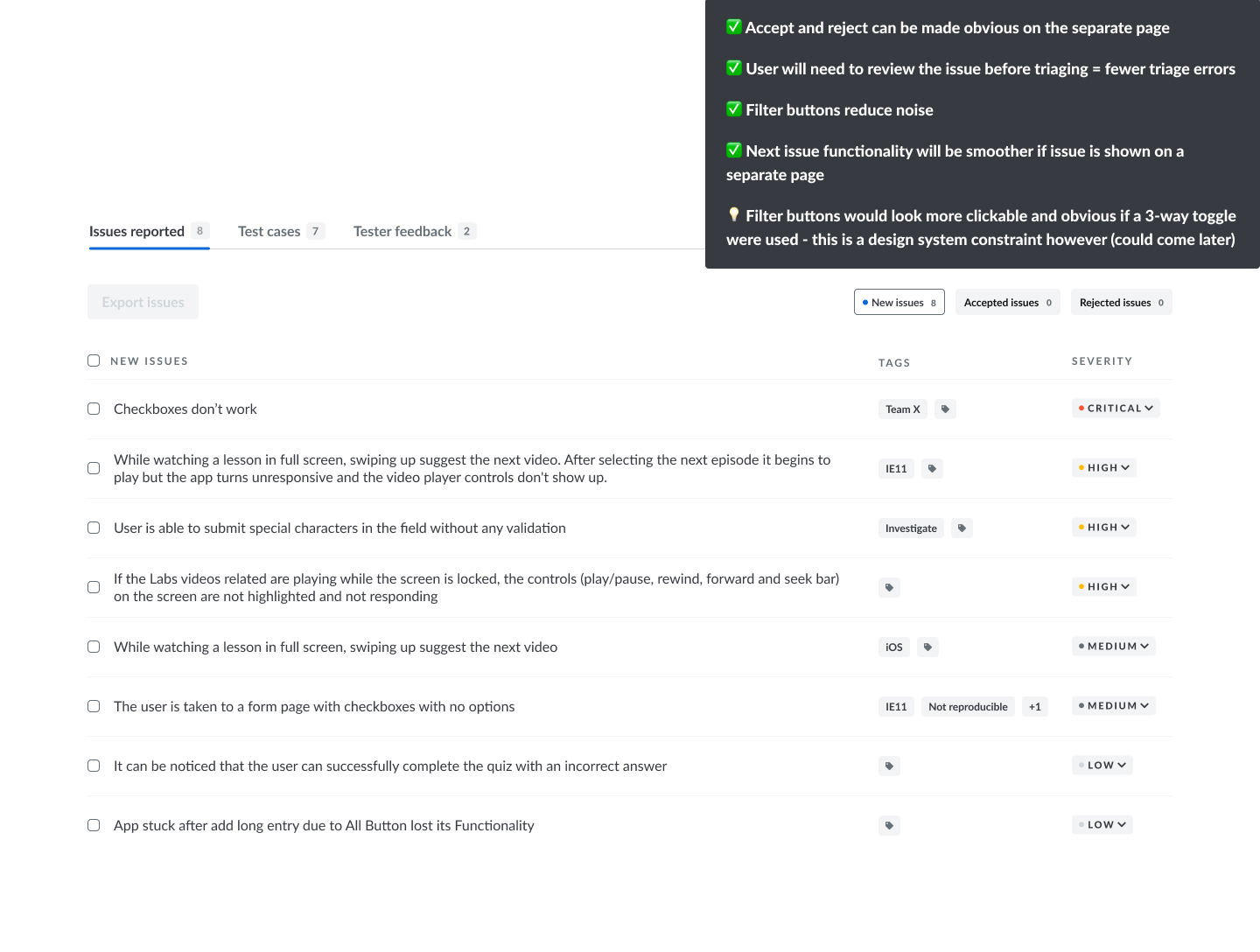Expand the MEDIUM severity dropdown on the iOS row

[x=1113, y=646]
